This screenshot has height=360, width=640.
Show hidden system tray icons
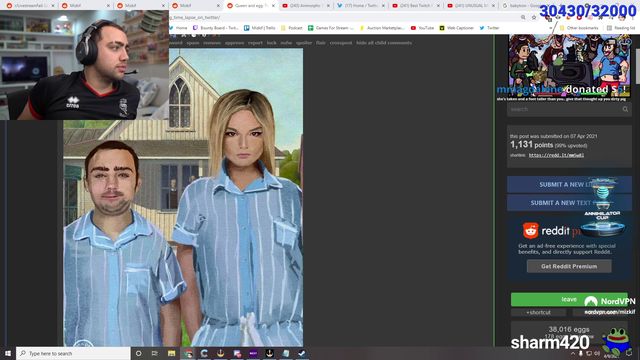573,353
